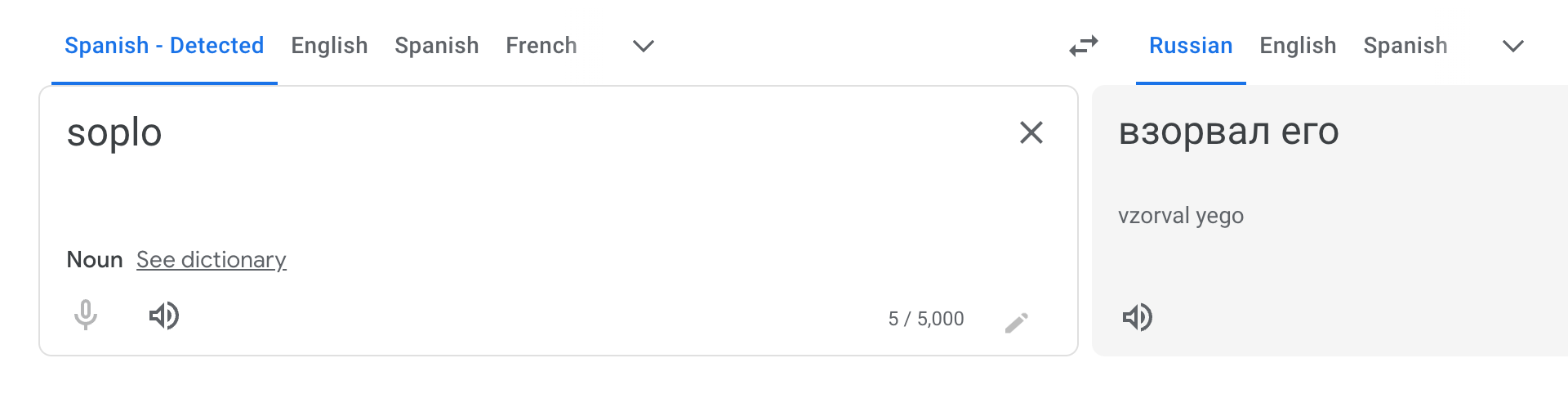The height and width of the screenshot is (394, 1568).
Task: Expand the source language list chevron
Action: coord(644,46)
